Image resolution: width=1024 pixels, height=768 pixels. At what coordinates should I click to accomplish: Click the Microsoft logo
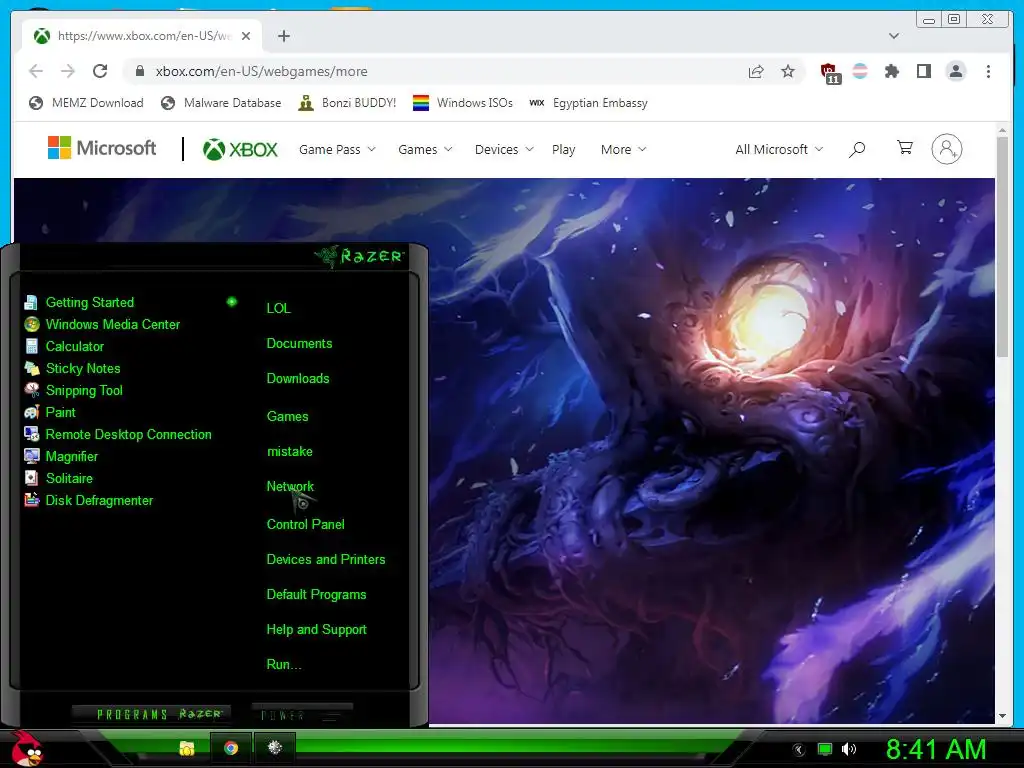click(102, 148)
